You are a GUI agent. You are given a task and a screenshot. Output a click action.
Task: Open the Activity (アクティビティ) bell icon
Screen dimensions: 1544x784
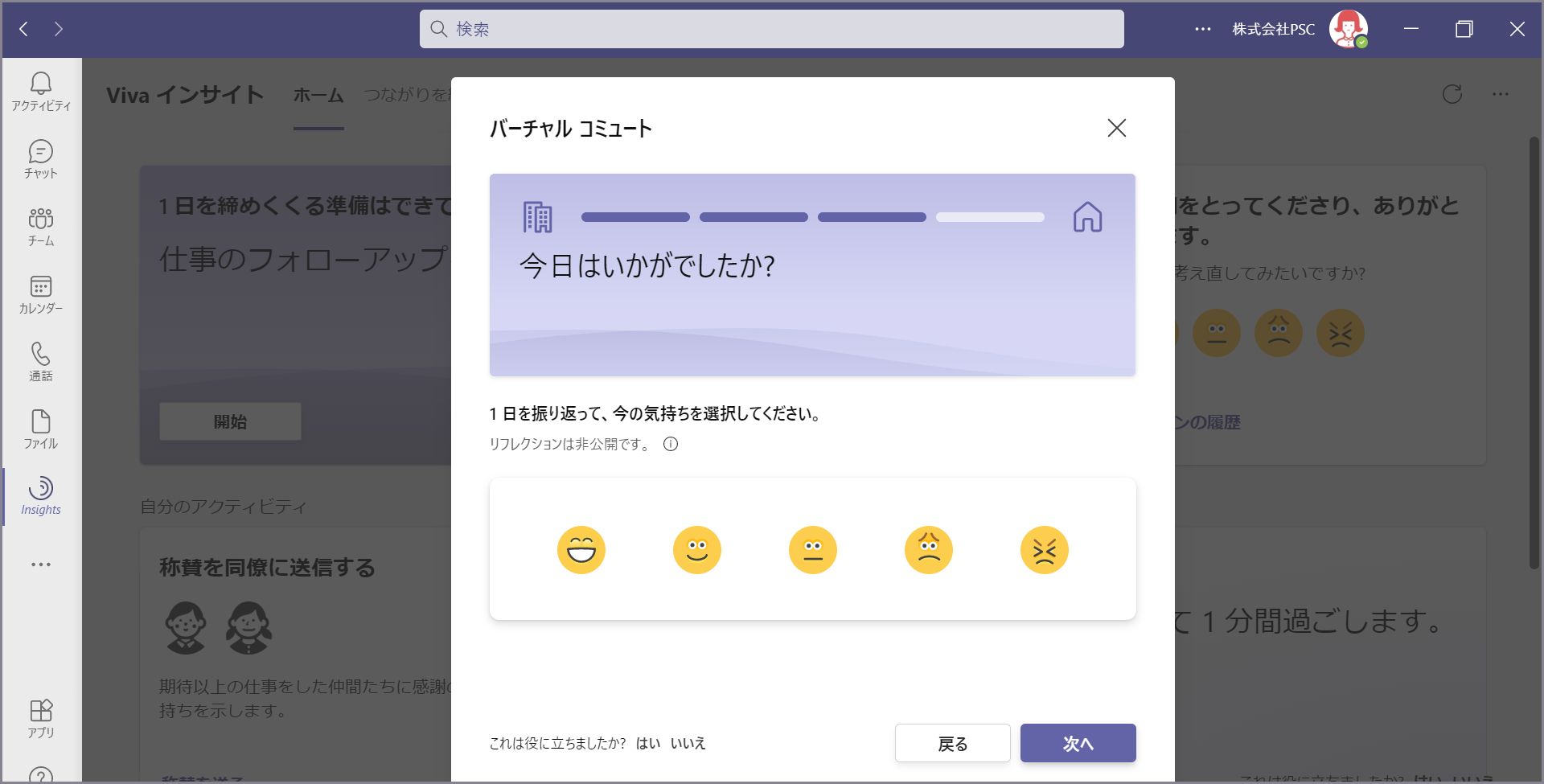pyautogui.click(x=41, y=92)
